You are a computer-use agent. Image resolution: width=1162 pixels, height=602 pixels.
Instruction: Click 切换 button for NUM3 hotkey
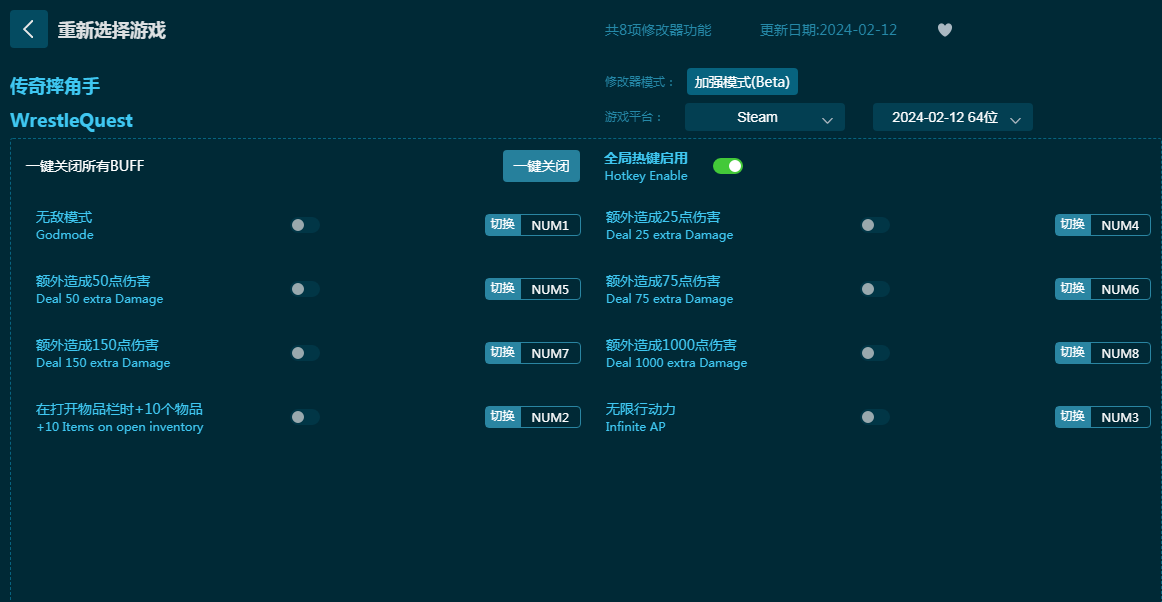pyautogui.click(x=1073, y=417)
